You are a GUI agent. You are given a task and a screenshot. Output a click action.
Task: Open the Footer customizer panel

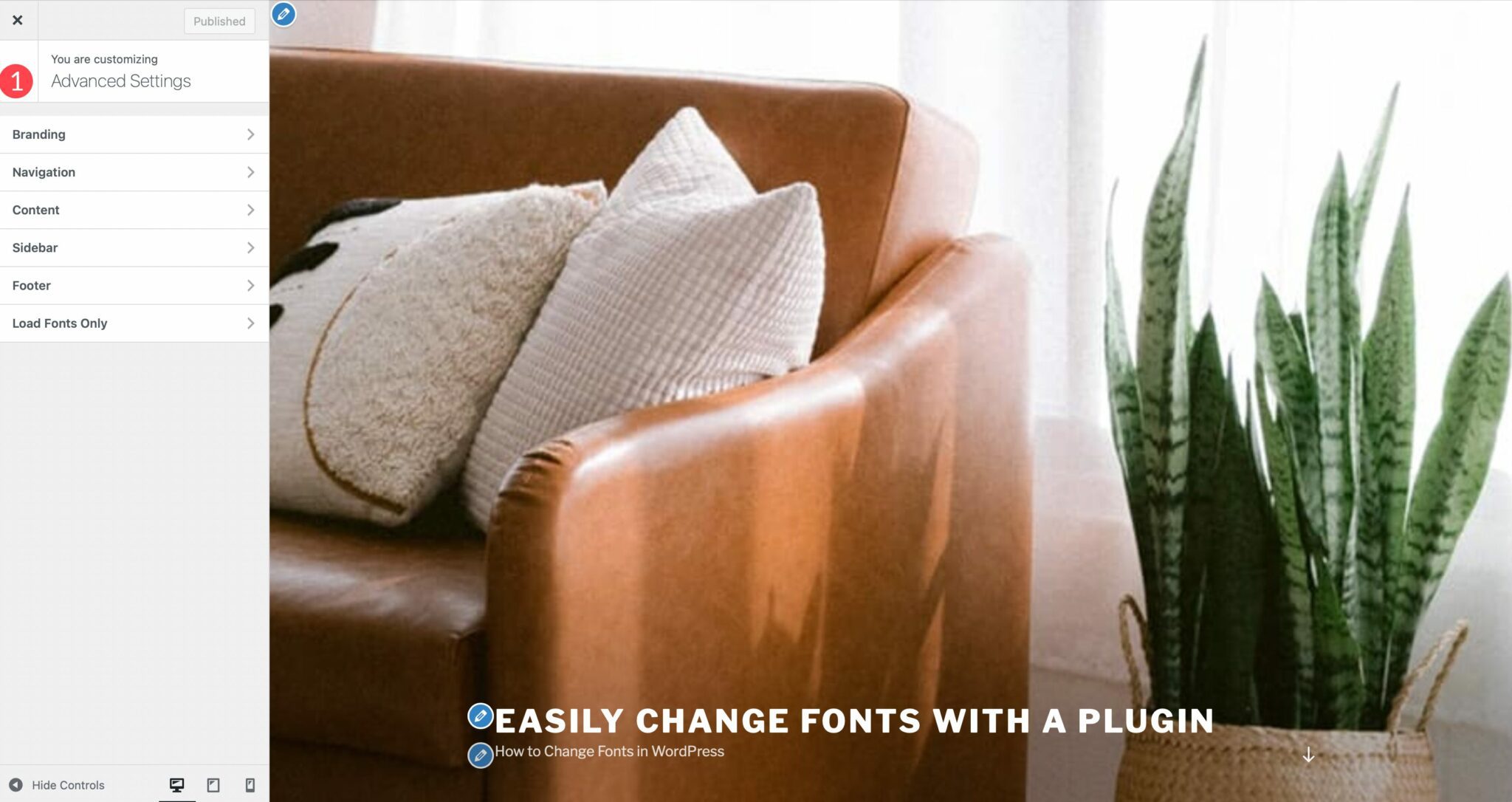pos(134,285)
